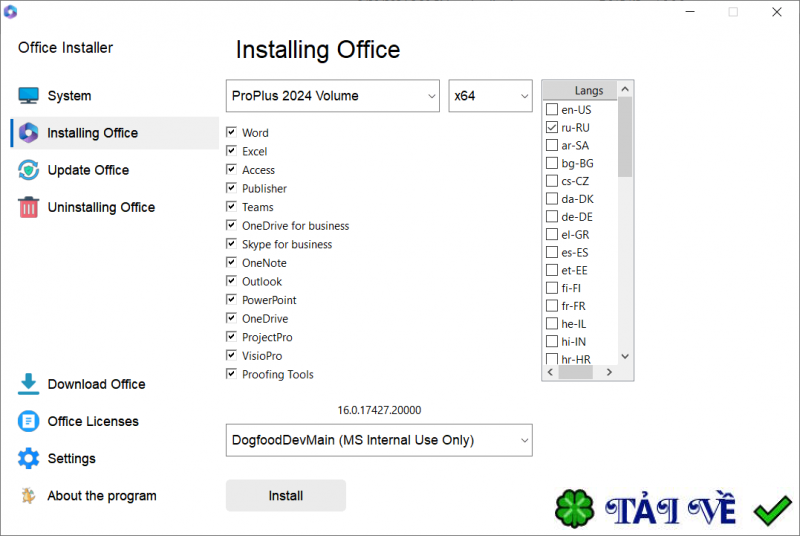800x536 pixels.
Task: Uncheck Skype for business
Action: click(232, 244)
